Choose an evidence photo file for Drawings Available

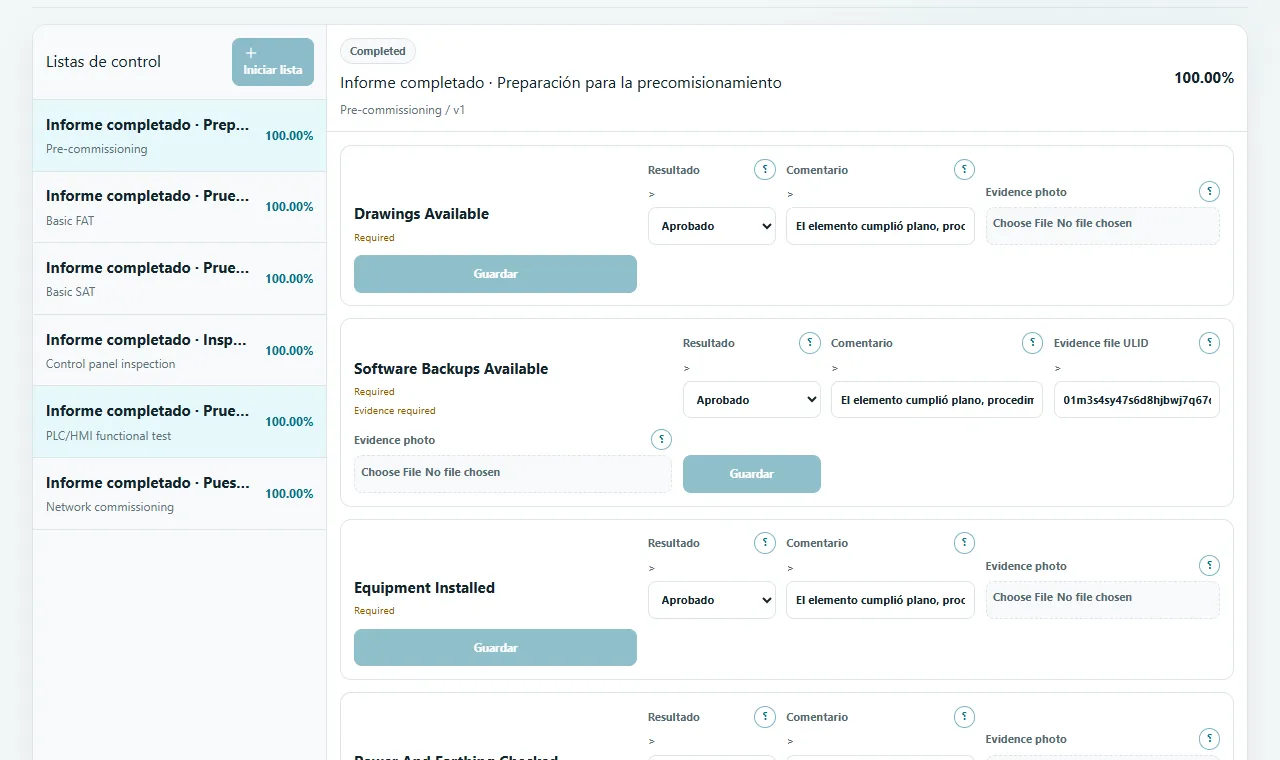tap(1103, 226)
